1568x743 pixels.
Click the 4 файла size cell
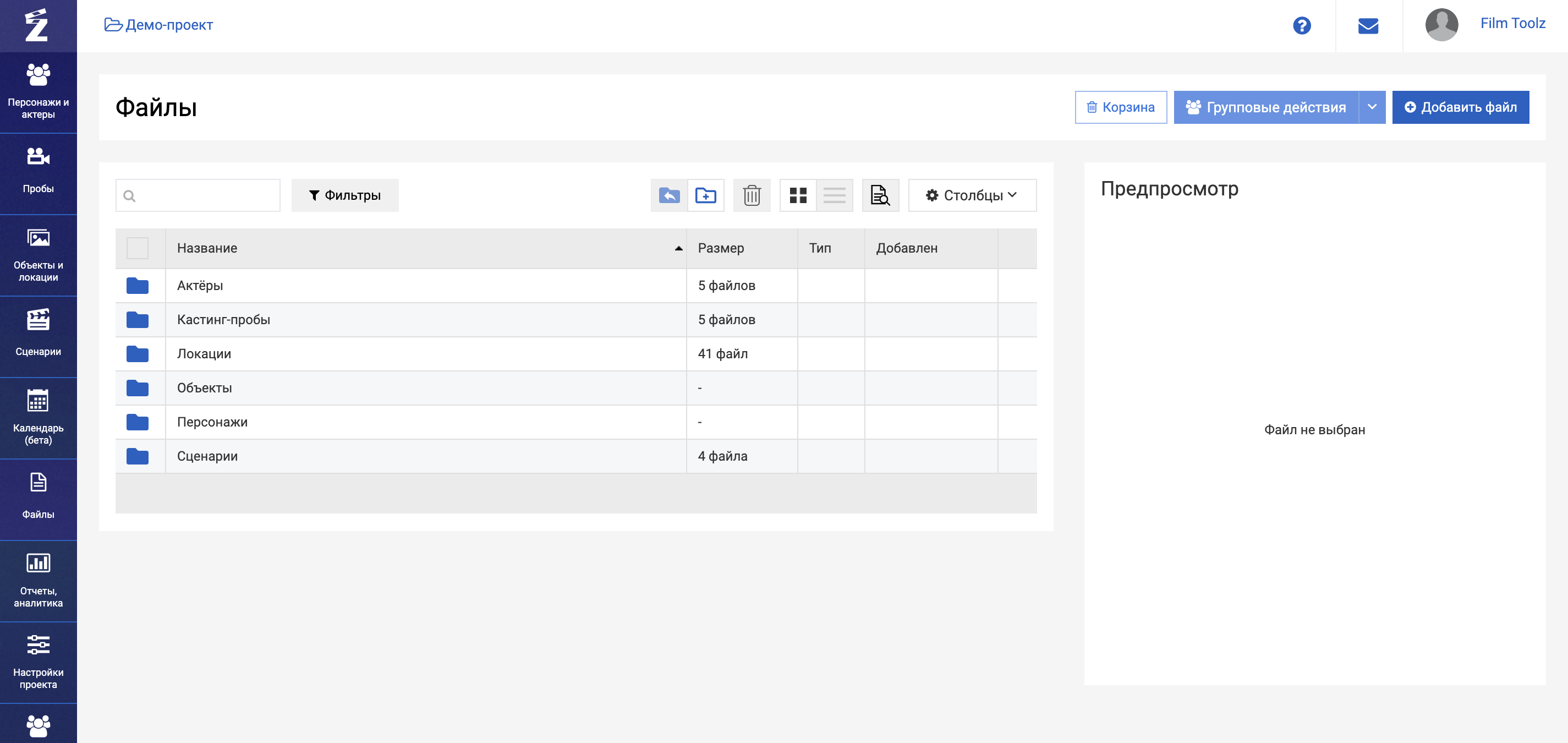[x=742, y=456]
